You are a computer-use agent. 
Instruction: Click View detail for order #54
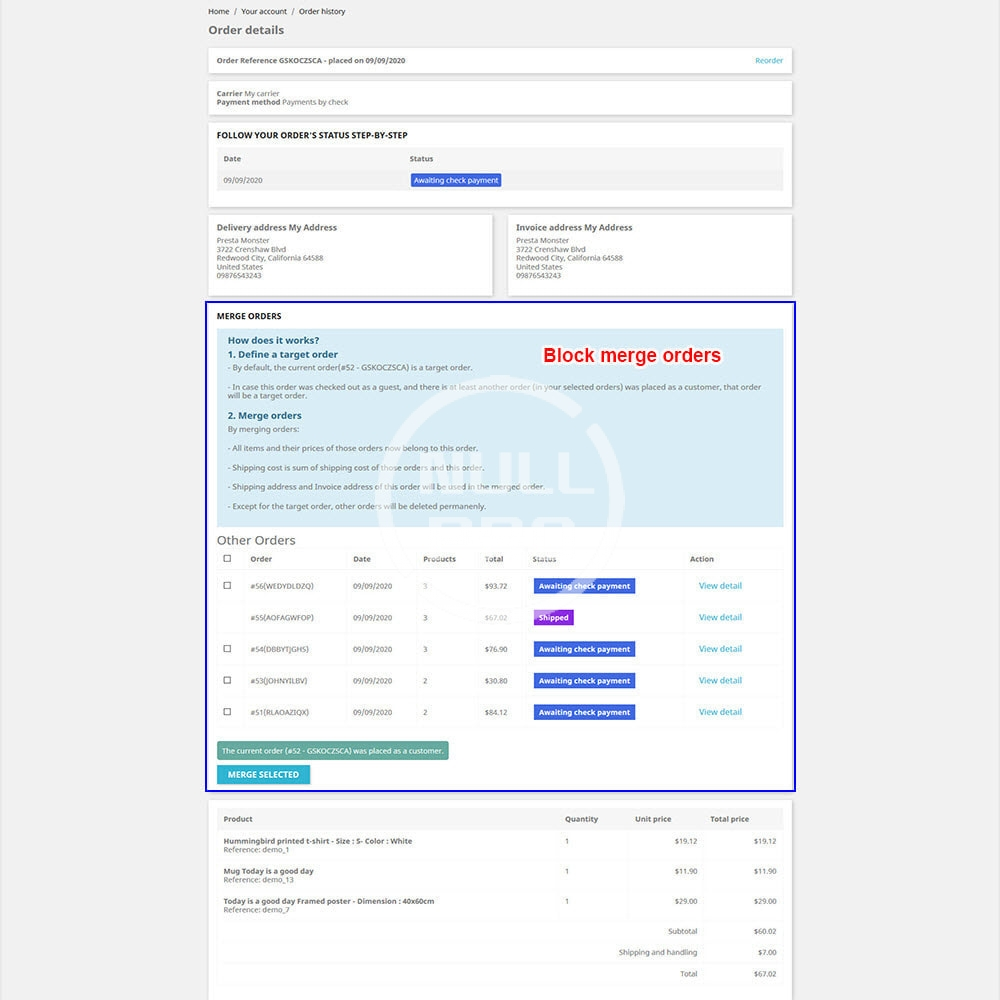pyautogui.click(x=720, y=649)
